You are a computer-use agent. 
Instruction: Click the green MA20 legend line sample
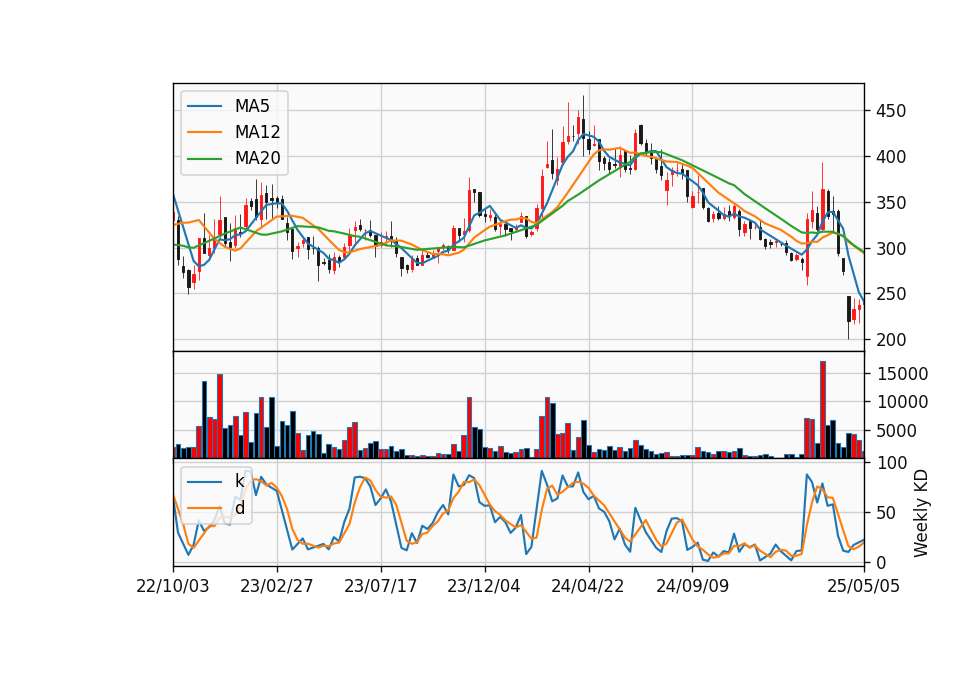tap(204, 159)
